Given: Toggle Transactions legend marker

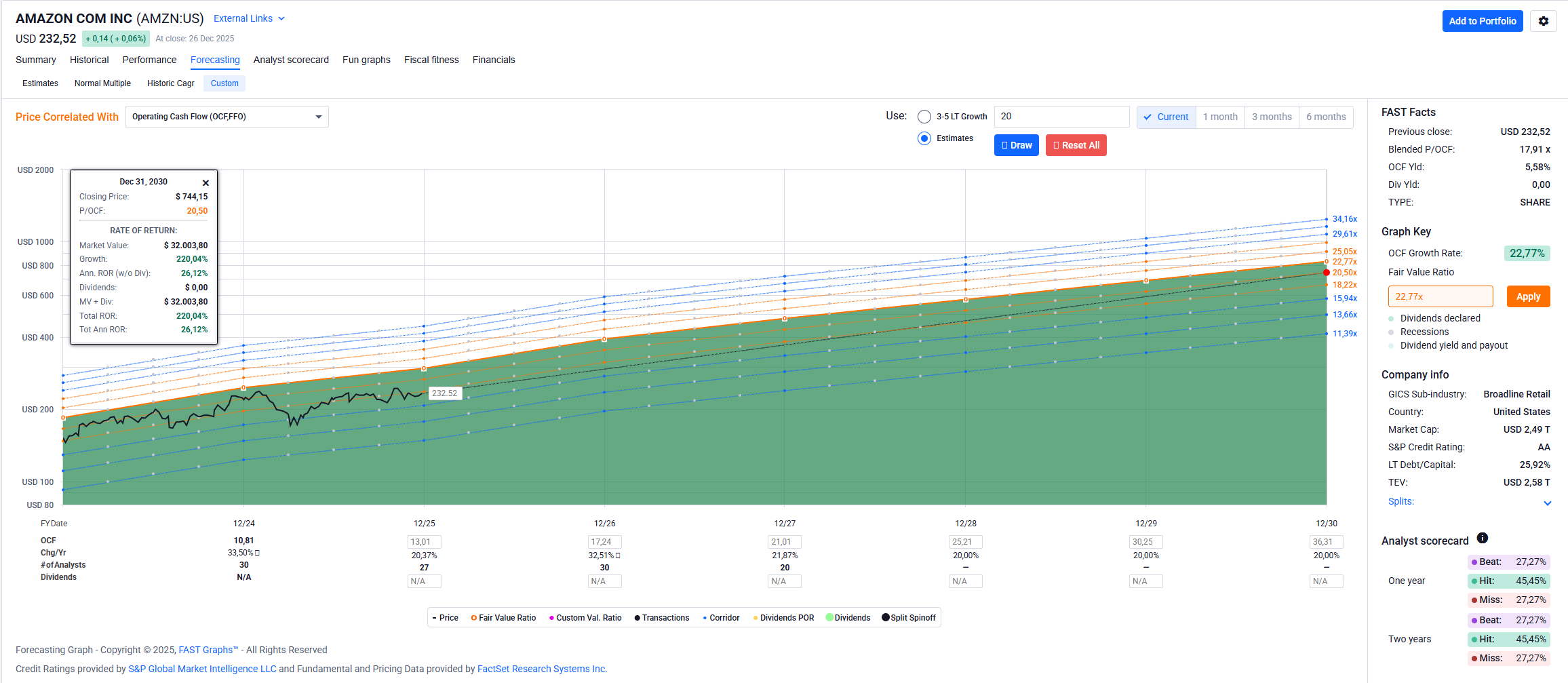Looking at the screenshot, I should [637, 618].
